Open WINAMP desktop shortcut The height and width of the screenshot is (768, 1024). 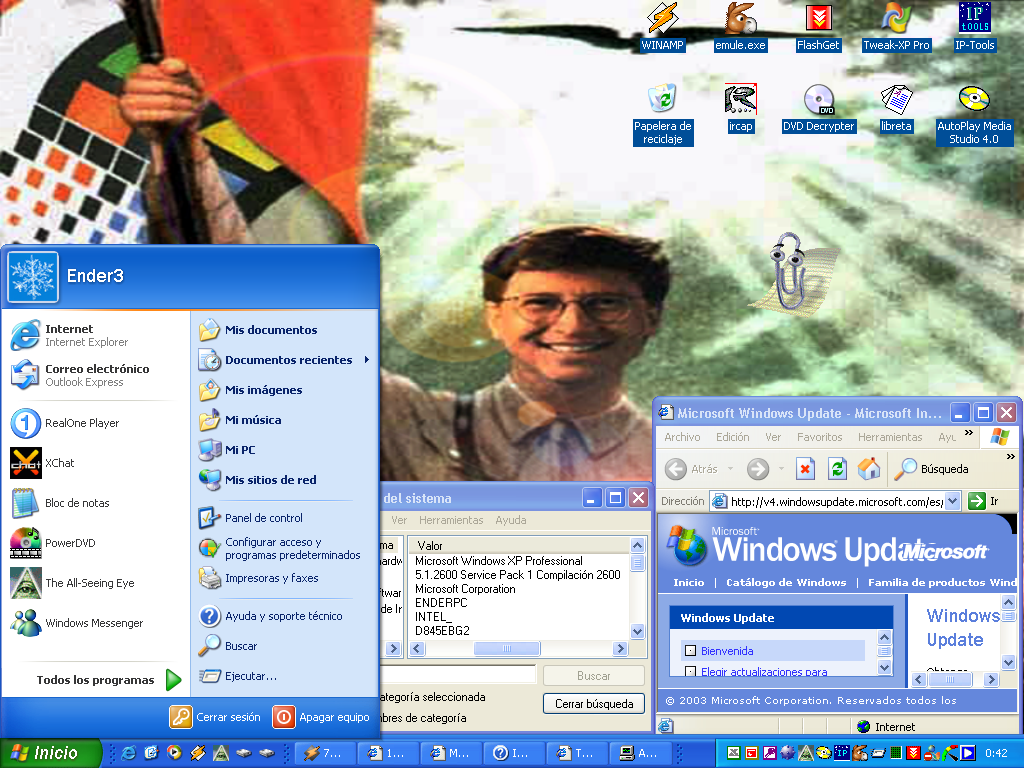(x=662, y=26)
